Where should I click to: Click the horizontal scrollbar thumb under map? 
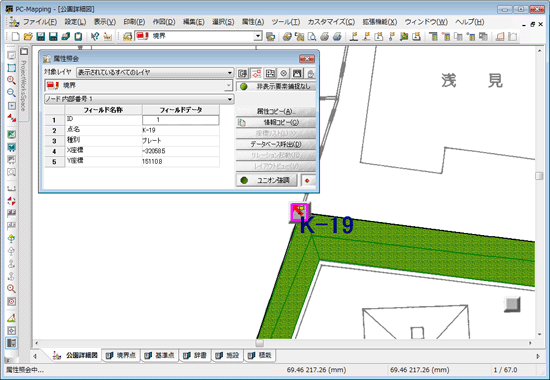coord(260,343)
